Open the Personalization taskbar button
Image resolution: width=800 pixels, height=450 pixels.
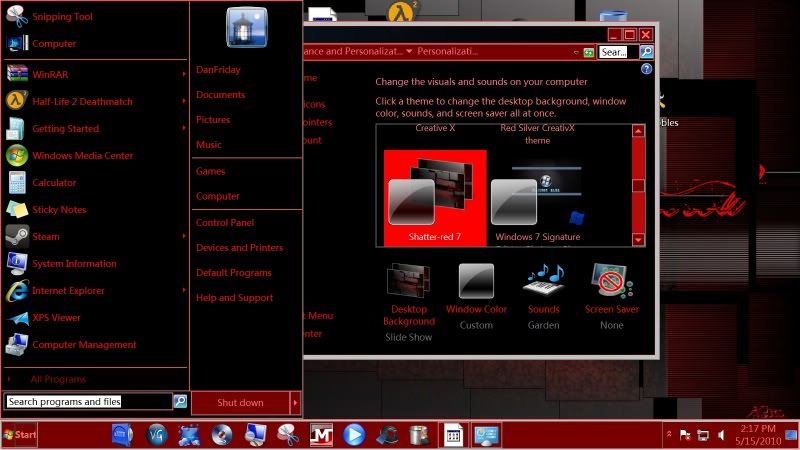click(x=486, y=435)
